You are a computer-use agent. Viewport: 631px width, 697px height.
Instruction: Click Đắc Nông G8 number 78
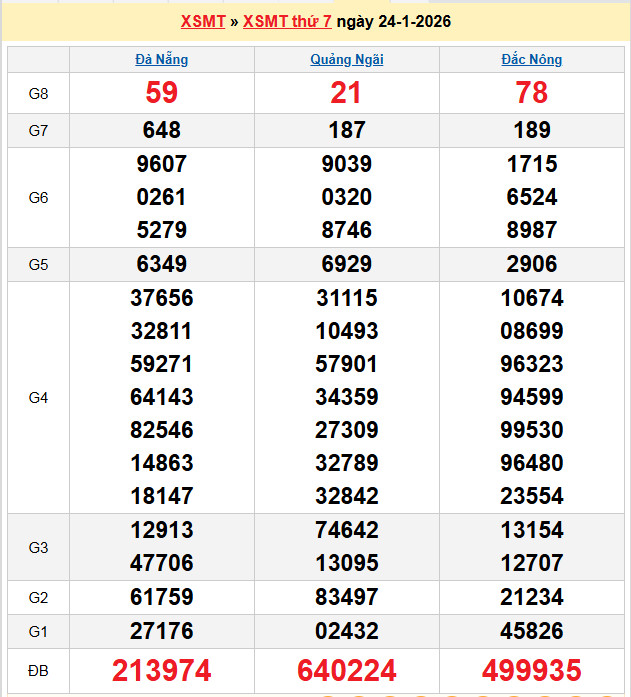pos(532,93)
